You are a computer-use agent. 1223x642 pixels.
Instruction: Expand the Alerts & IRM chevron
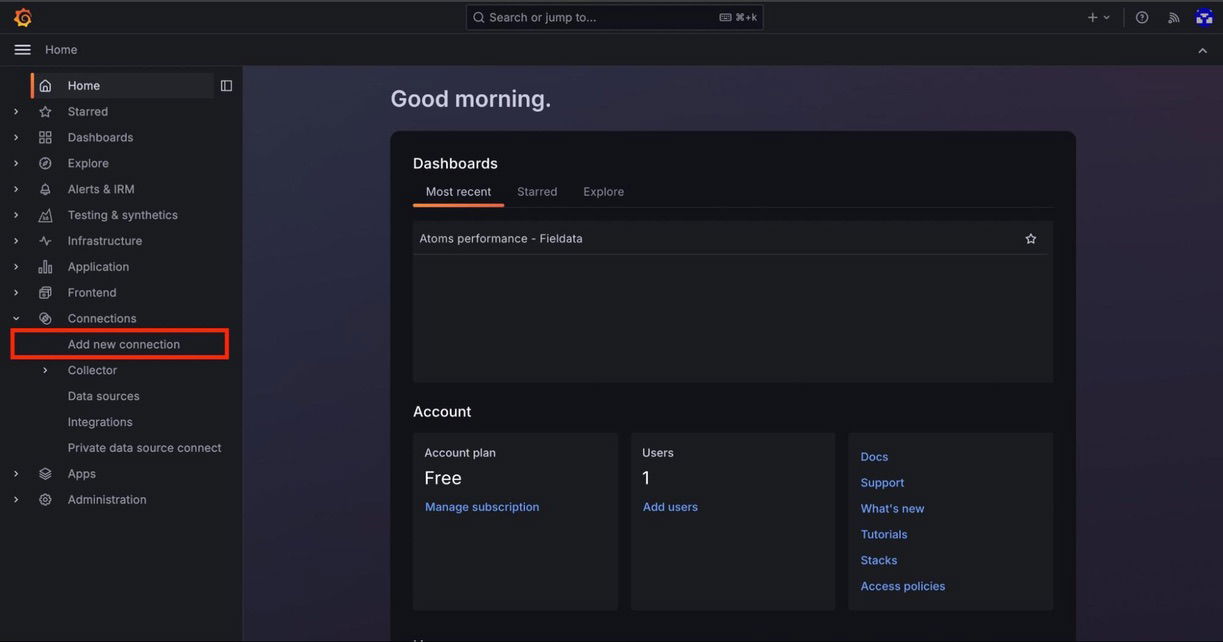16,190
